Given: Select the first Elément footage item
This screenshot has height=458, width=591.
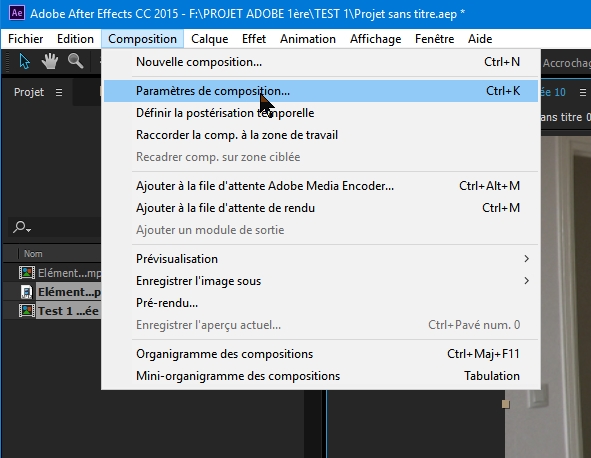Looking at the screenshot, I should pos(60,273).
